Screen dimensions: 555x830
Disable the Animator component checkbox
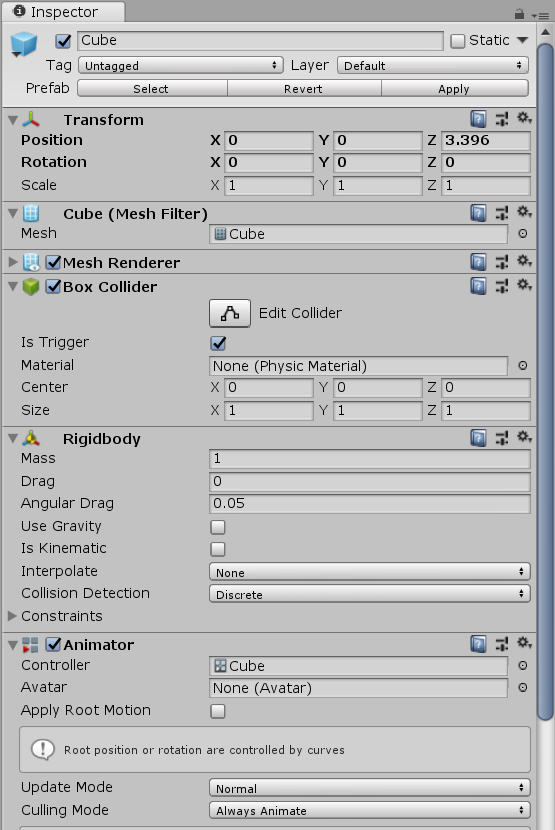pyautogui.click(x=53, y=644)
